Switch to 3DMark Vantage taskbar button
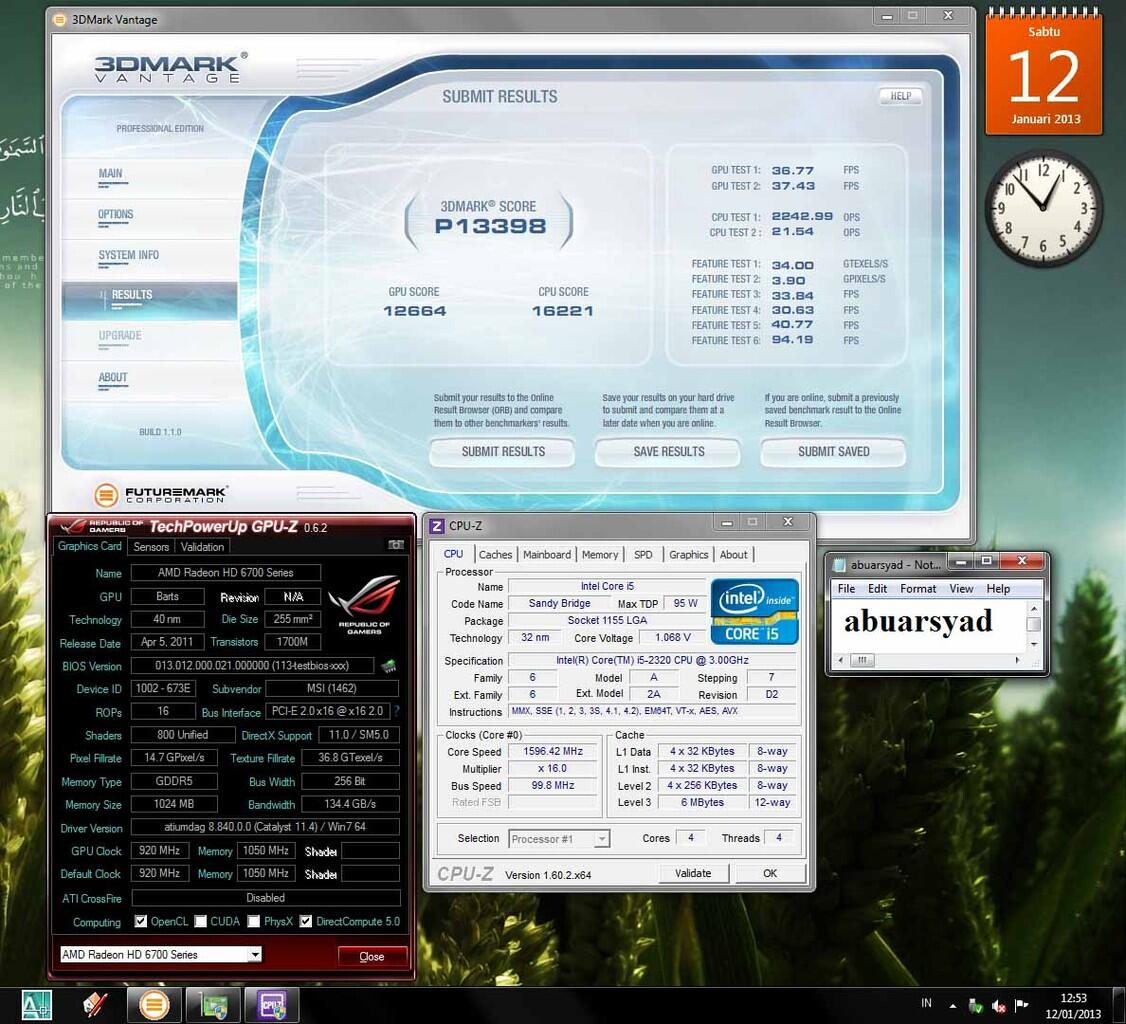This screenshot has height=1024, width=1126. [154, 1005]
